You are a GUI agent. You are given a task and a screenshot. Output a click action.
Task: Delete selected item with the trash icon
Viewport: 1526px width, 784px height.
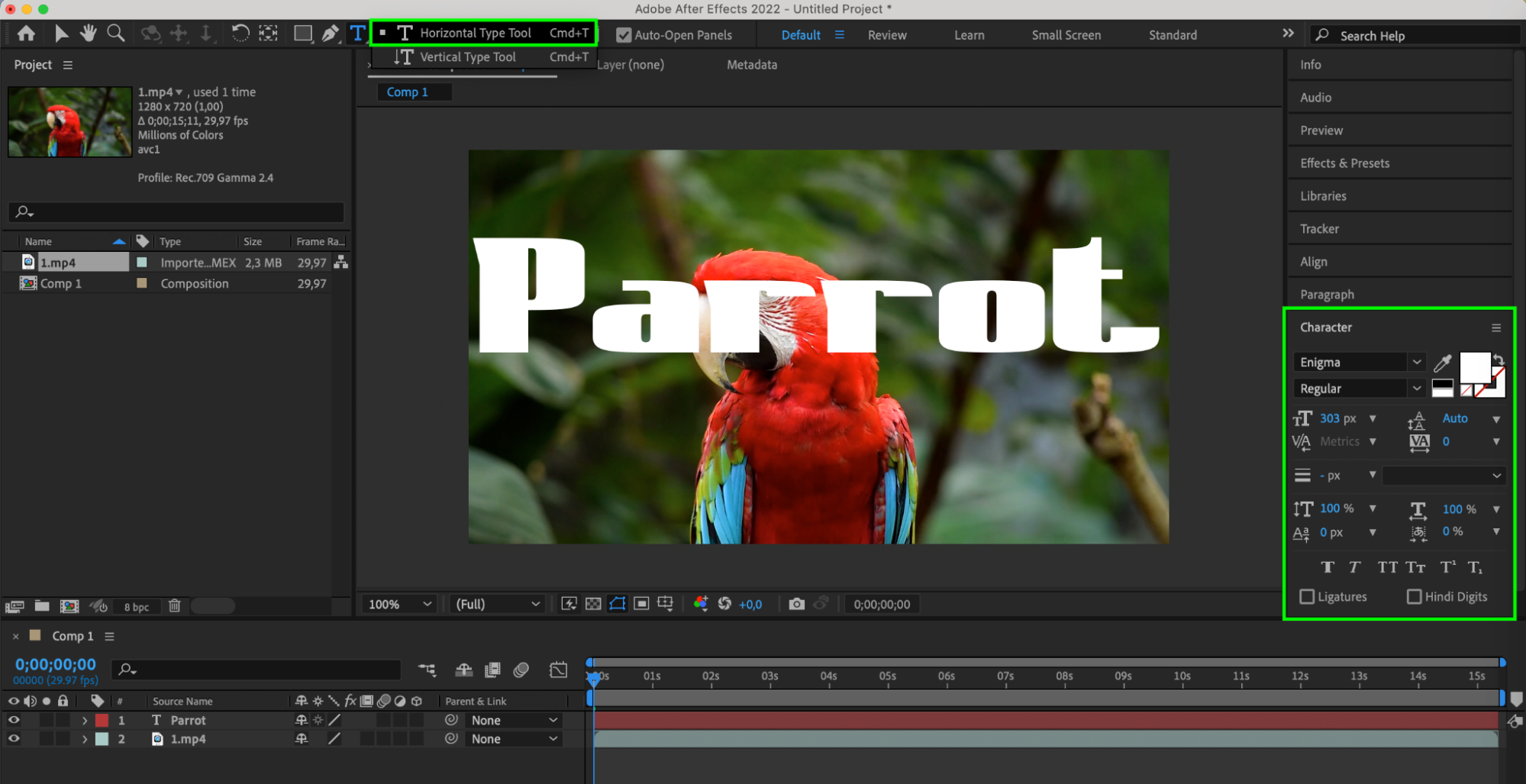[x=174, y=606]
